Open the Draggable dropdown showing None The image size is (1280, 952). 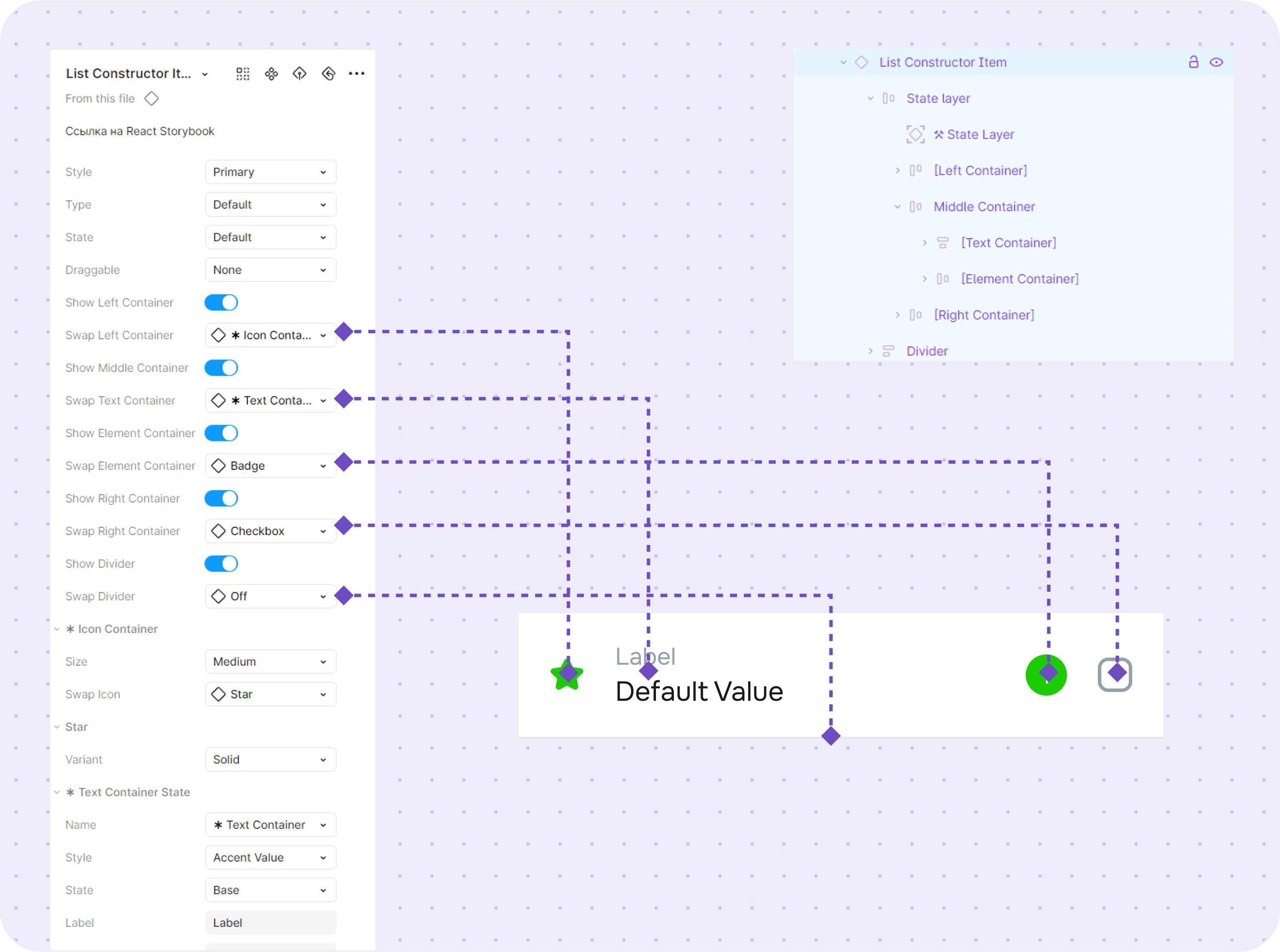click(270, 270)
